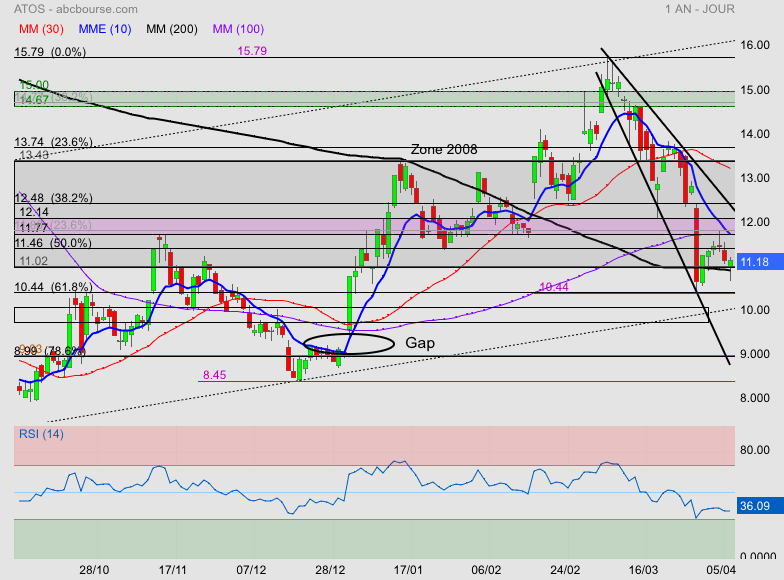
Task: Click the 'Zone 2008' annotation text
Action: coord(444,149)
